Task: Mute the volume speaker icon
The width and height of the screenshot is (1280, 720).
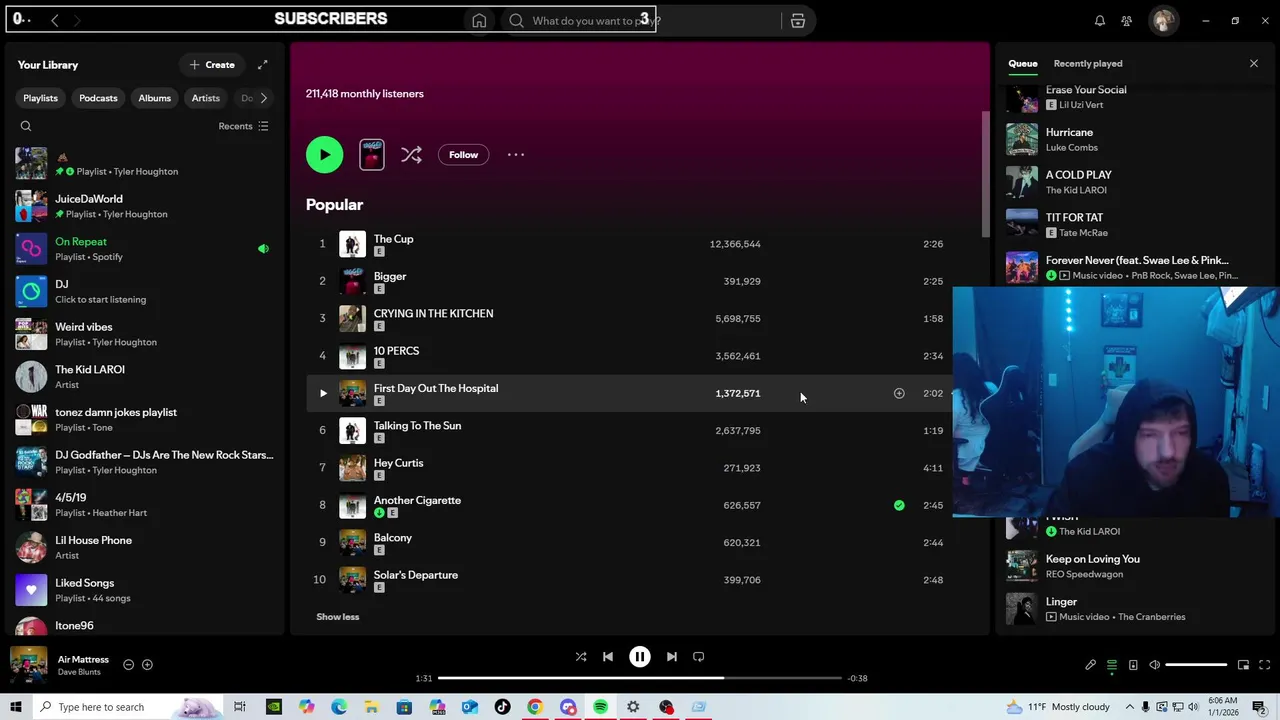Action: point(1154,665)
